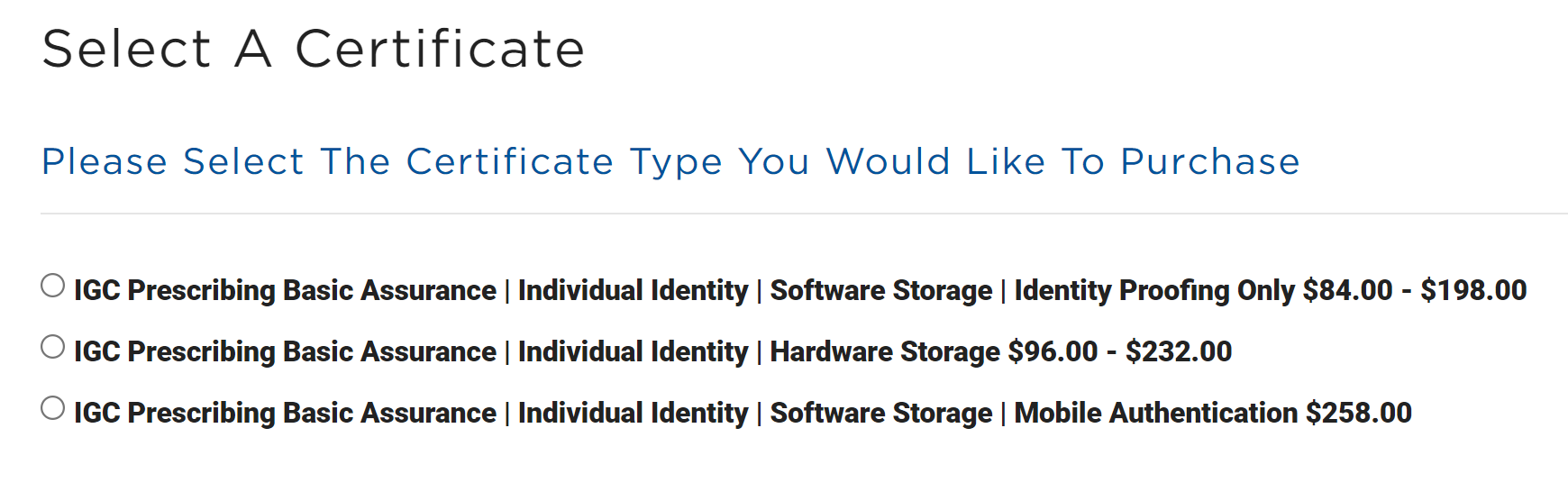1568x501 pixels.
Task: Click 'Software Storage' in the Mobile Authentication option
Action: click(x=881, y=414)
